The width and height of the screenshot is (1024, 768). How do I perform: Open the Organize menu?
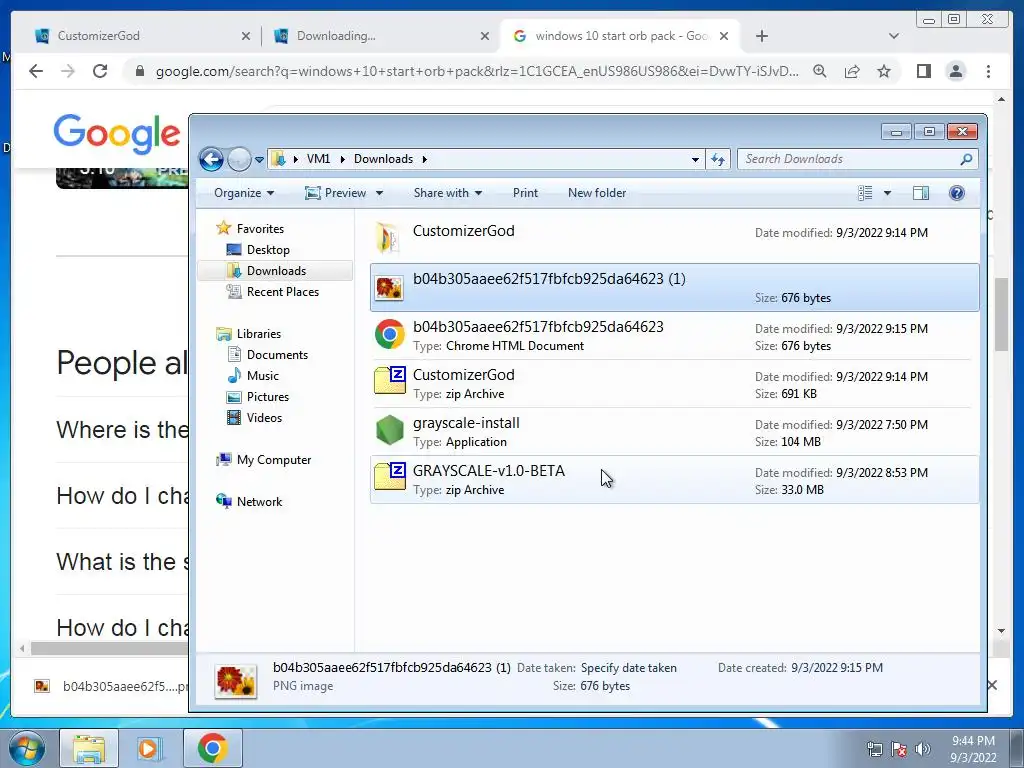click(x=244, y=193)
